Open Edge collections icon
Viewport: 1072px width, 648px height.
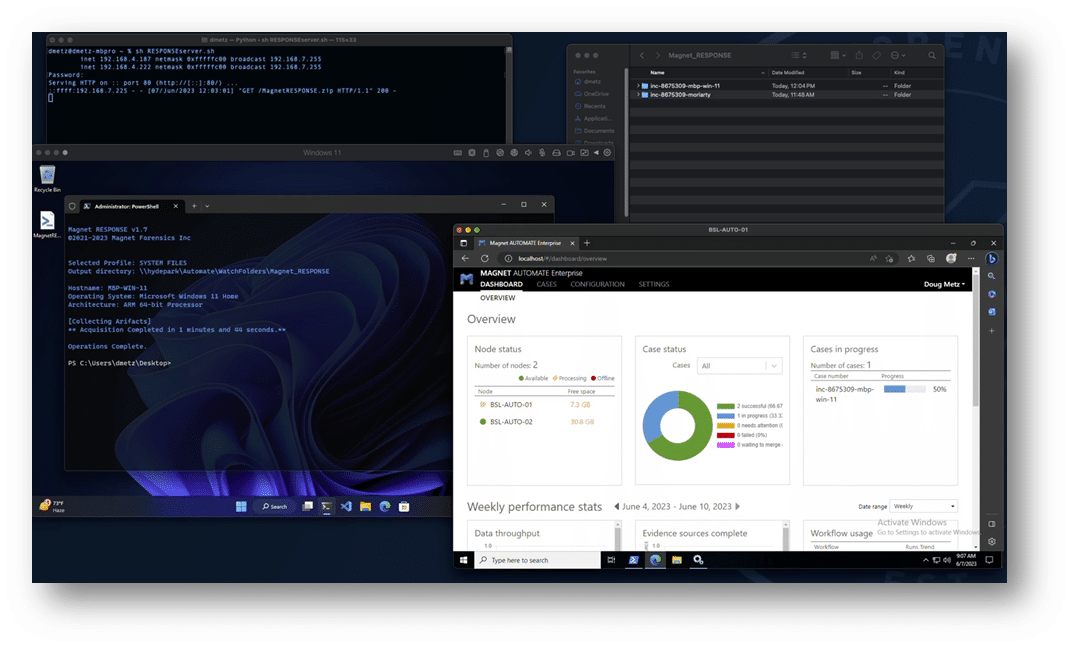[x=930, y=258]
